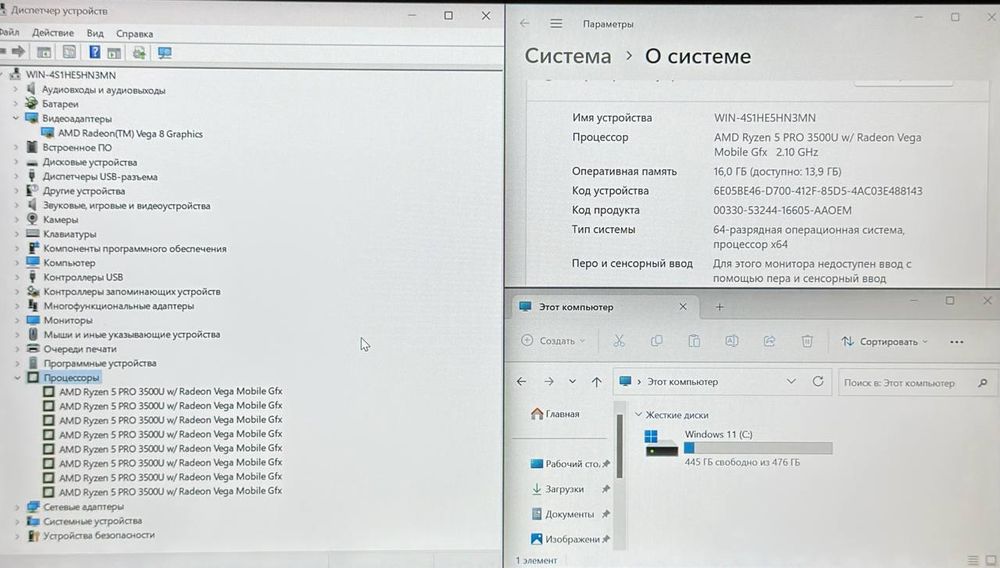The height and width of the screenshot is (568, 1000).
Task: Expand the Сетевые адаптеры node
Action: (x=17, y=507)
